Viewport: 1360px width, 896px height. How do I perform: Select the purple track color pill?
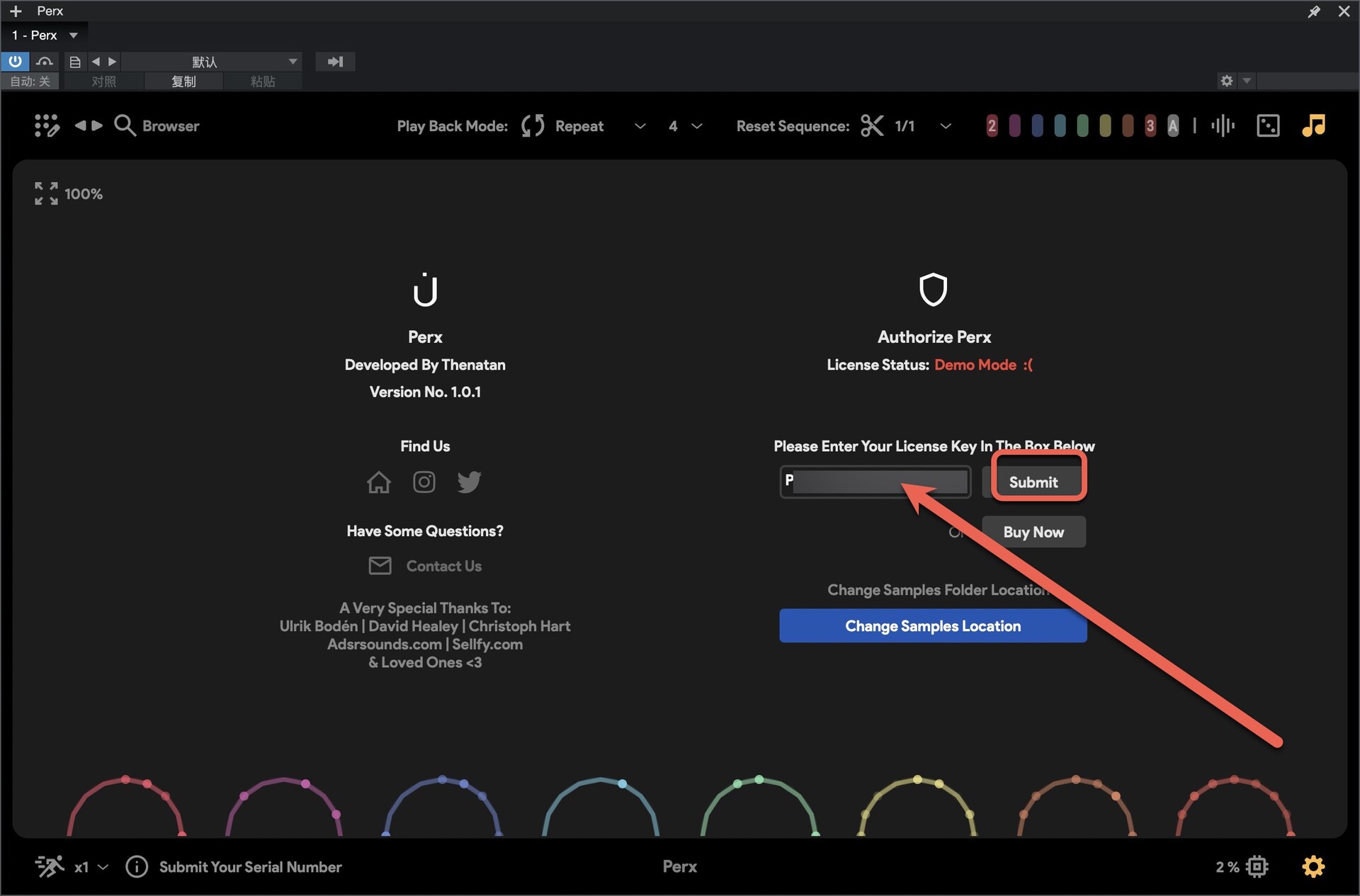pos(1014,126)
